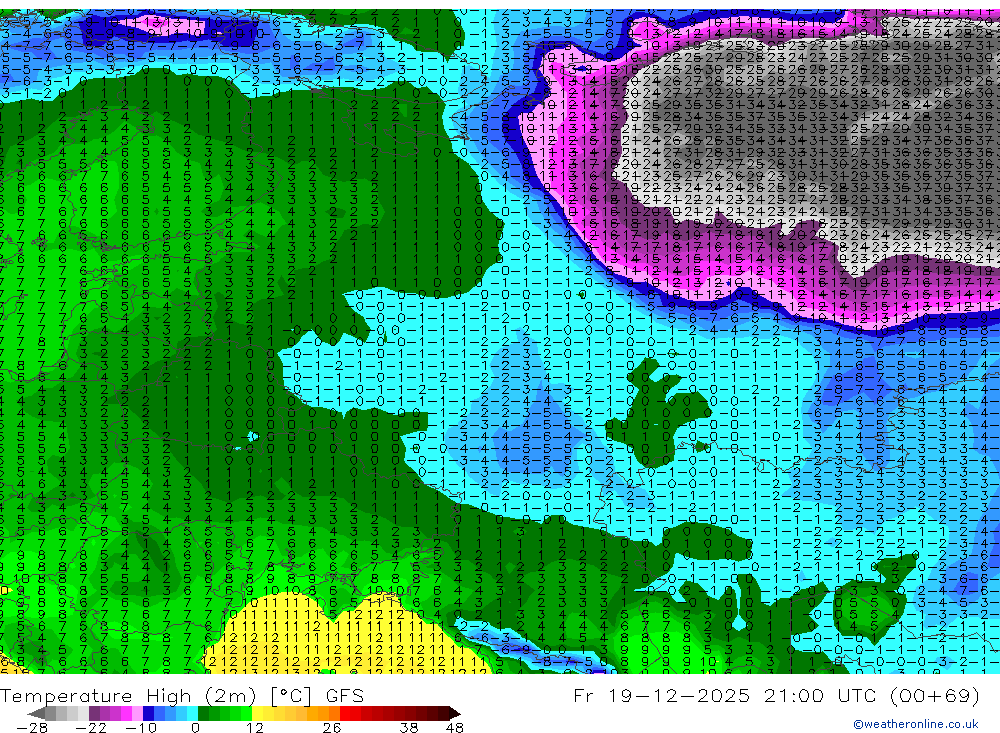The height and width of the screenshot is (733, 1000).
Task: Click the darkest green swatch right of 0
Action: coord(203,713)
